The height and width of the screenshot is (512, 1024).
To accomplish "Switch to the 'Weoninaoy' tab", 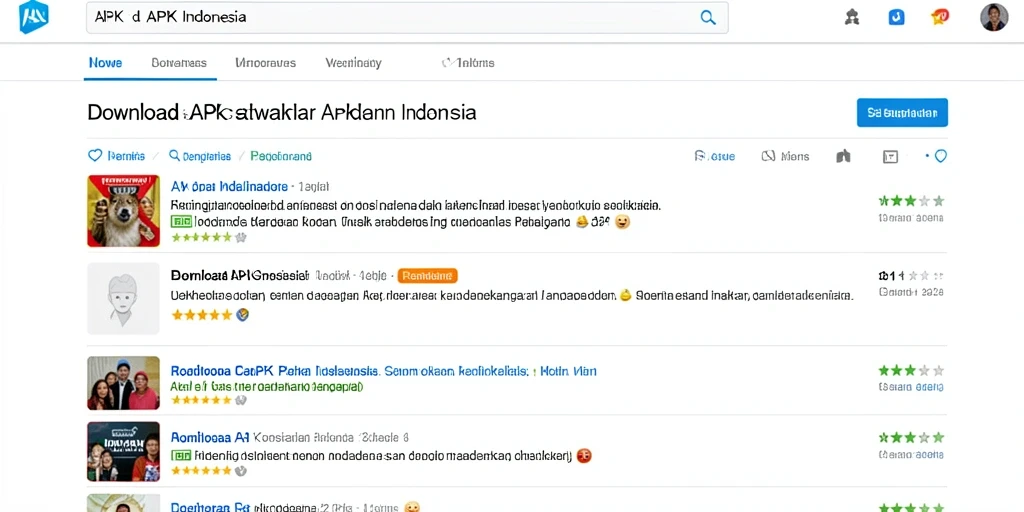I will (x=353, y=63).
